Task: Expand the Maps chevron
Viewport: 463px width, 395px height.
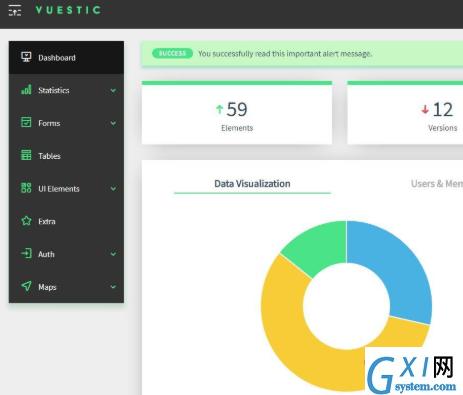Action: [x=113, y=287]
